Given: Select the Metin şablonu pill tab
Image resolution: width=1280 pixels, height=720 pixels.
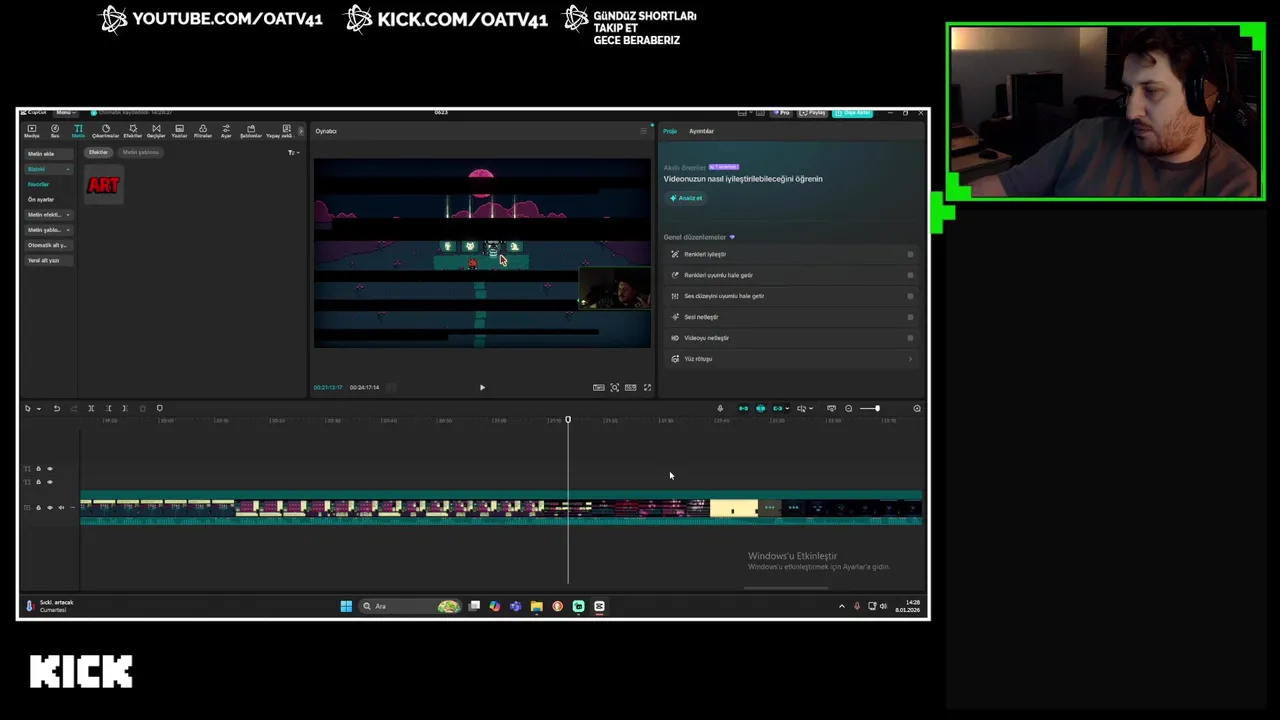Looking at the screenshot, I should [x=141, y=152].
